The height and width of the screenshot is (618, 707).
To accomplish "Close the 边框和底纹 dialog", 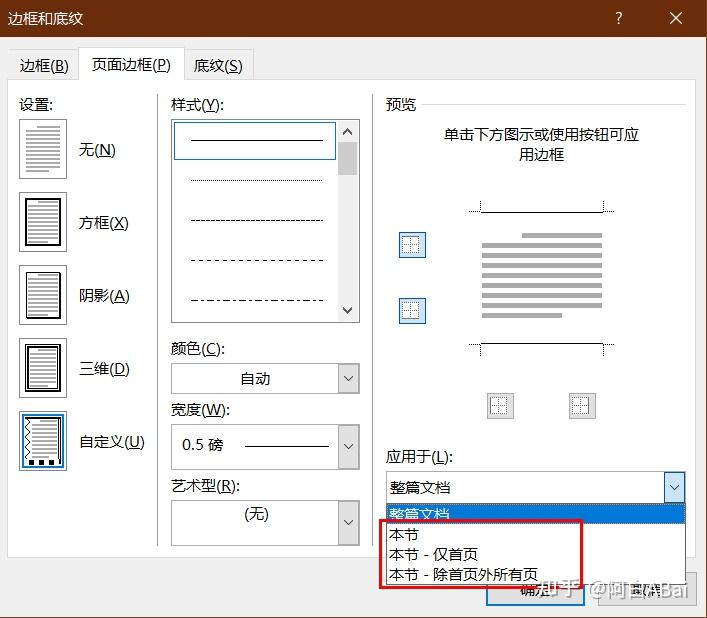I will tap(675, 18).
